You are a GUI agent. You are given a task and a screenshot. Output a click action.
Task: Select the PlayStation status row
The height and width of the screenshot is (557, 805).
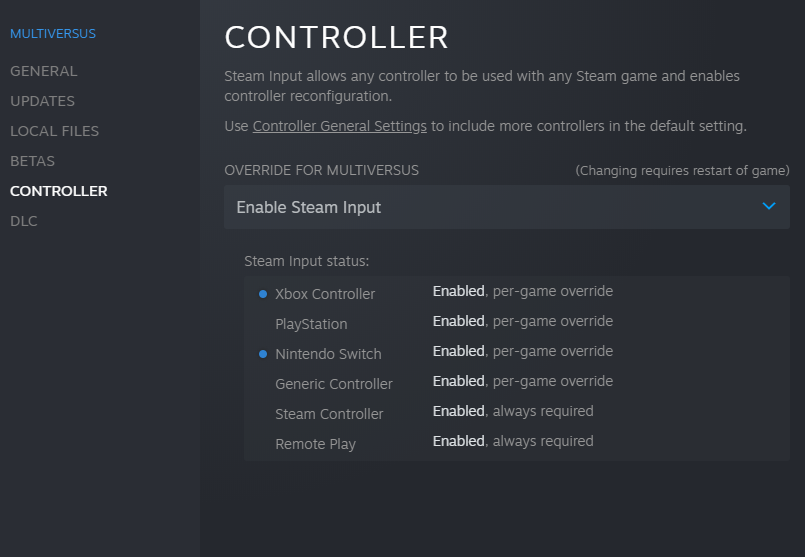coord(517,323)
